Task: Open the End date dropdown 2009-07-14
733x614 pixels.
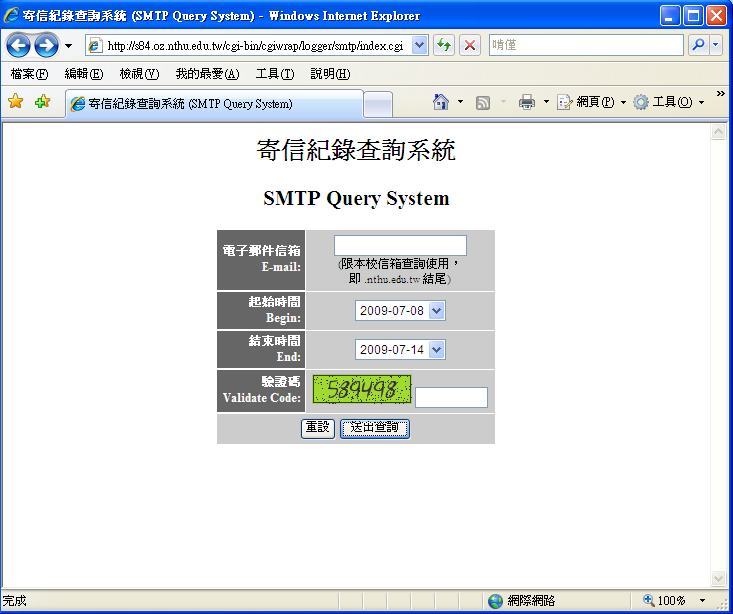Action: click(436, 350)
